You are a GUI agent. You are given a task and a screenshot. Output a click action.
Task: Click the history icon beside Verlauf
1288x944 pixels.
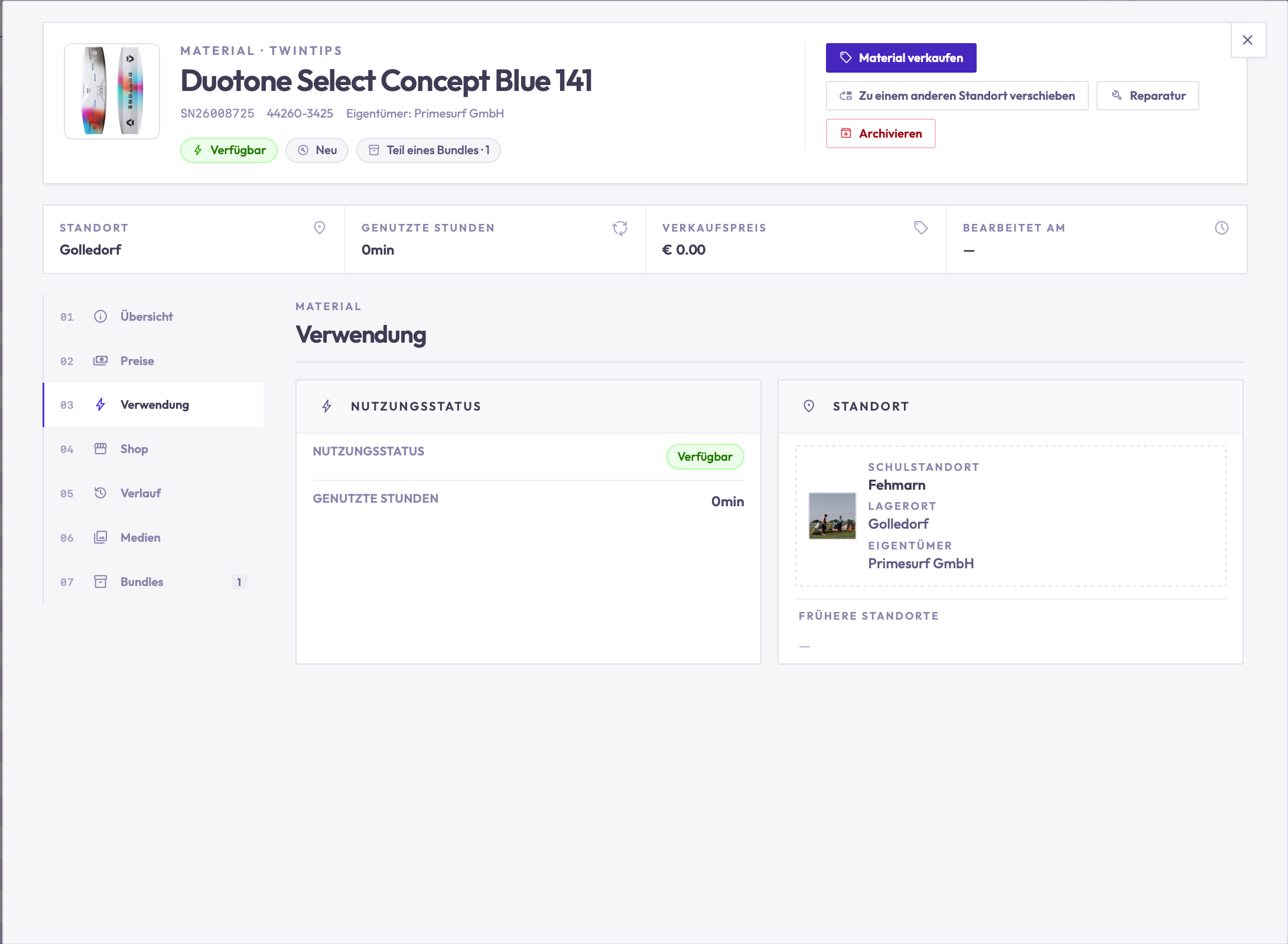(x=100, y=493)
